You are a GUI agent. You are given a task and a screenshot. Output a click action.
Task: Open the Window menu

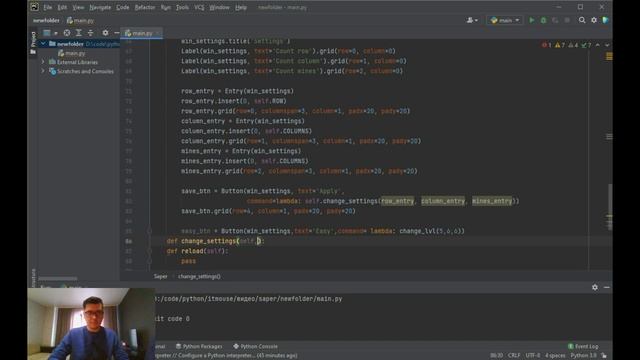tap(219, 7)
